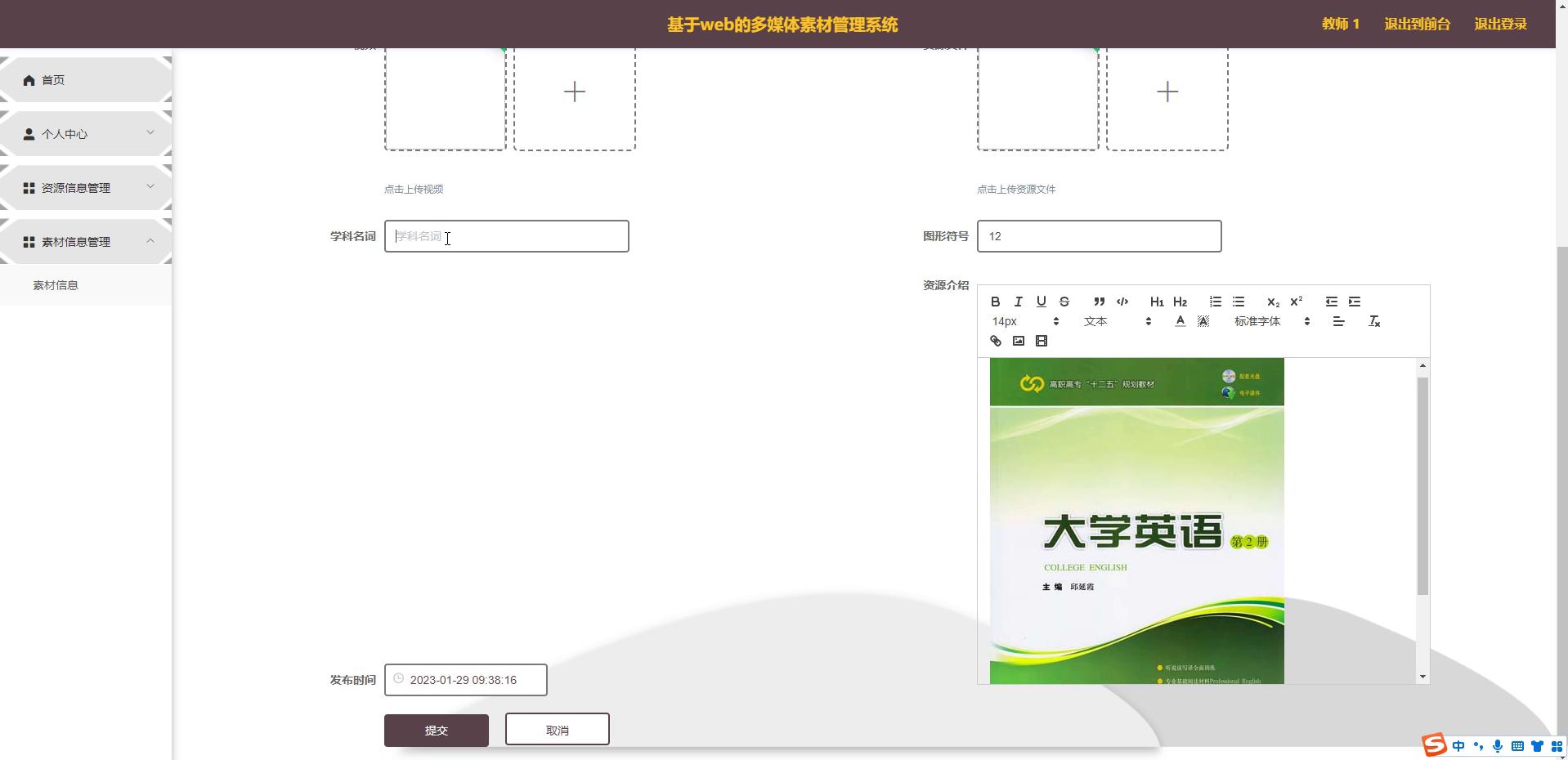Clear text formatting icon
1568x760 pixels.
click(x=1374, y=321)
